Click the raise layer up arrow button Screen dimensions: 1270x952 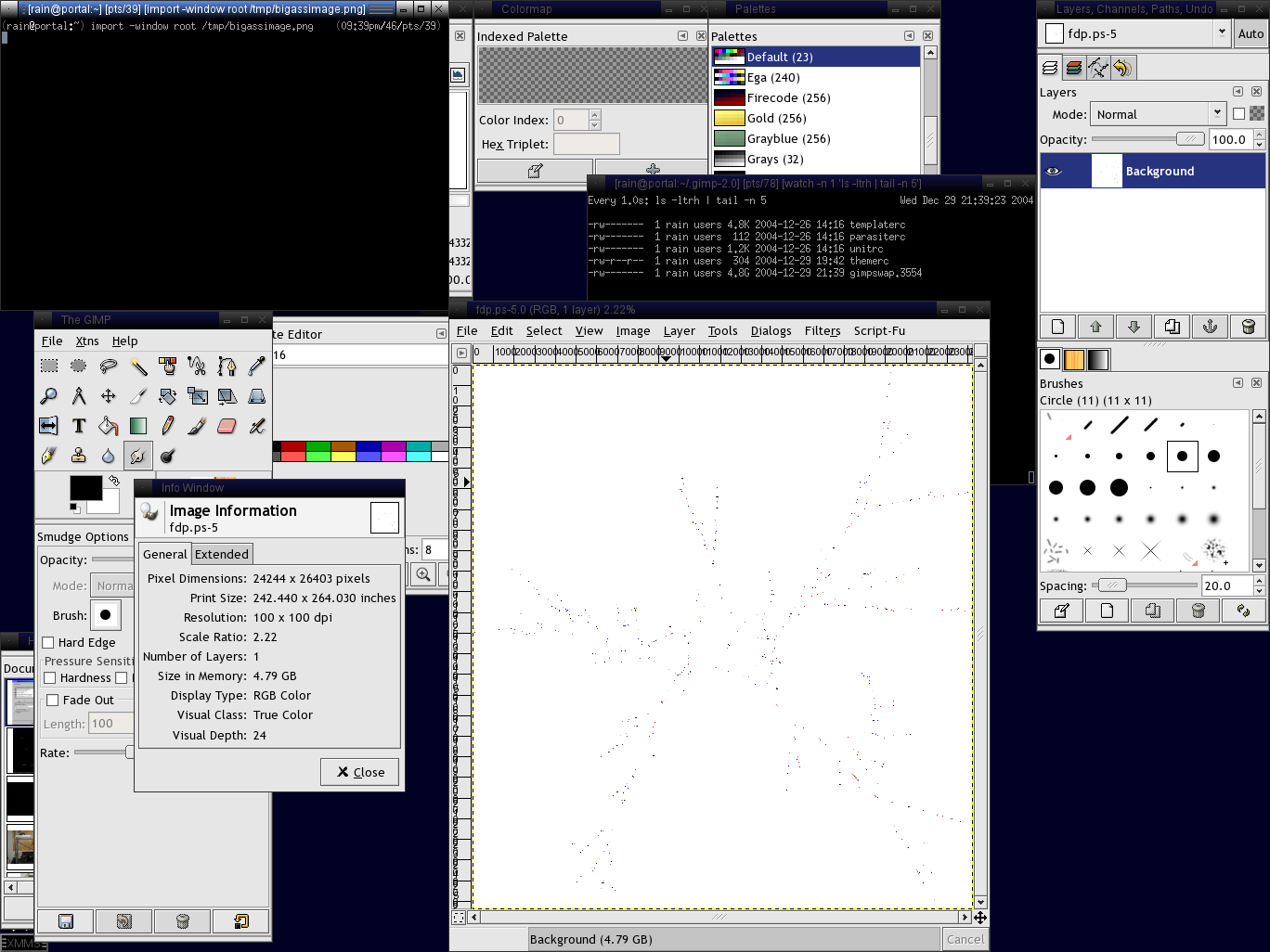coord(1095,327)
